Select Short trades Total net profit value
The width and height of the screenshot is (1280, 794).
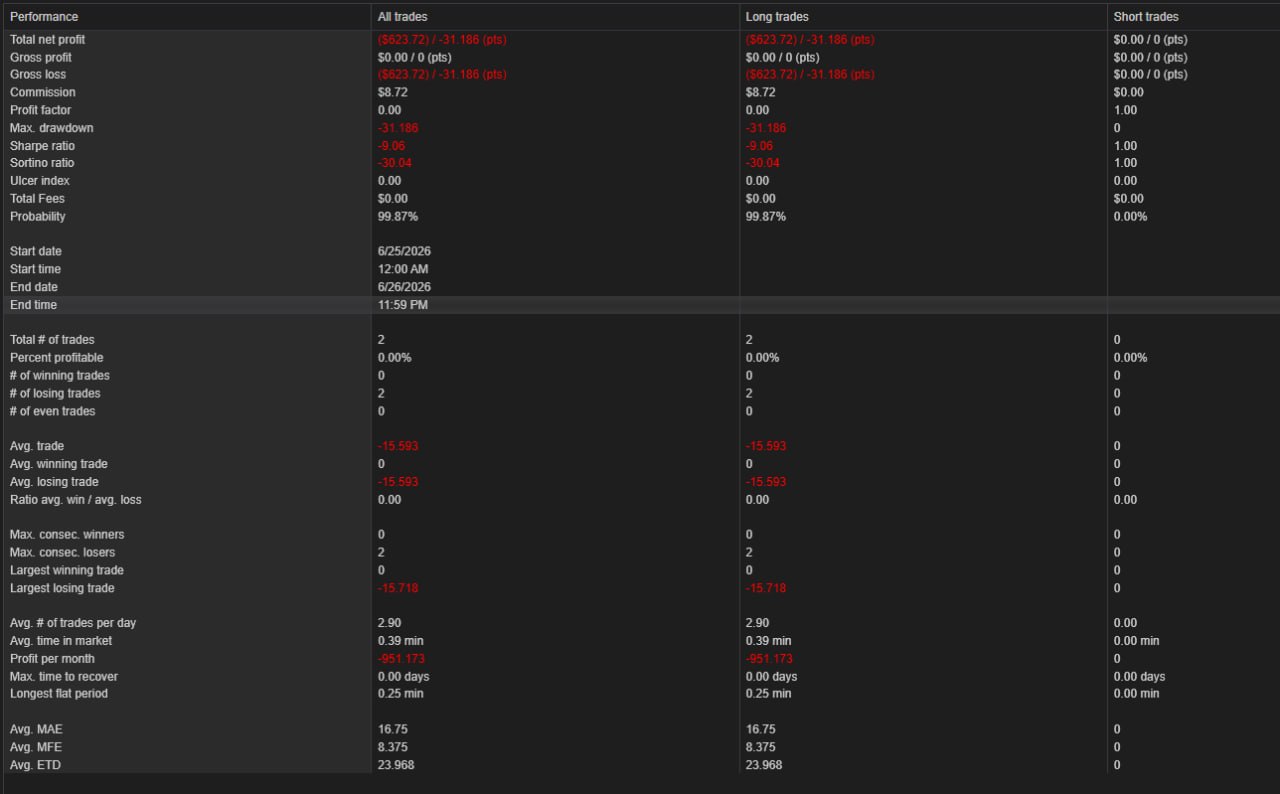[x=1150, y=40]
